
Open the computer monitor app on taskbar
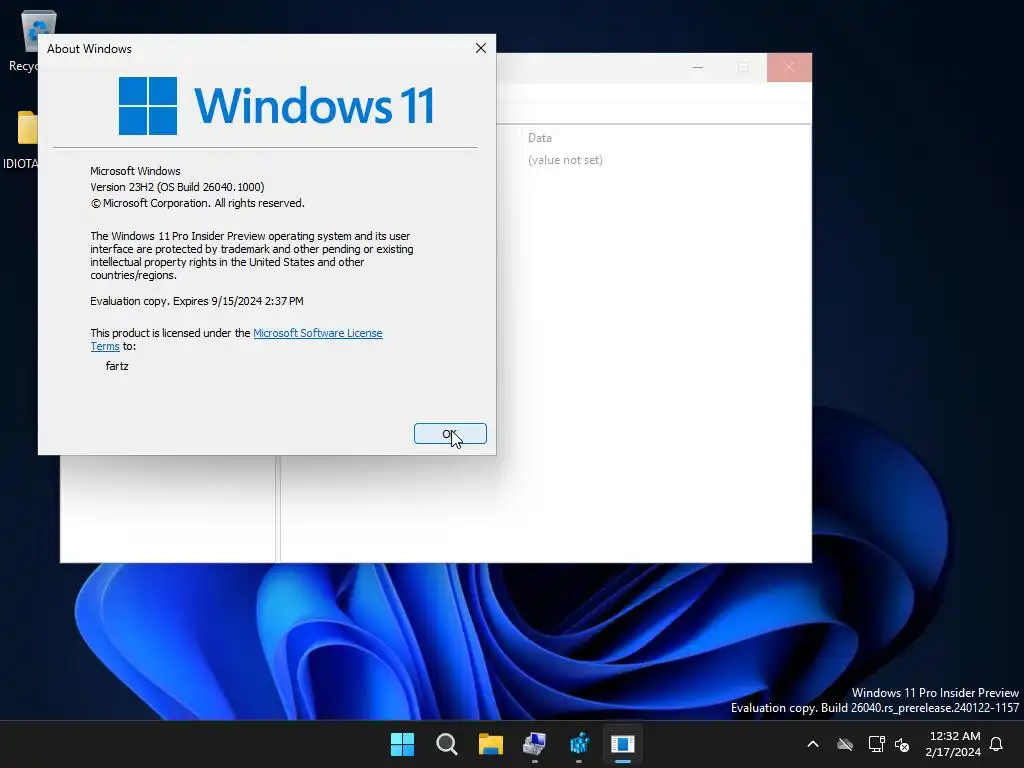535,744
